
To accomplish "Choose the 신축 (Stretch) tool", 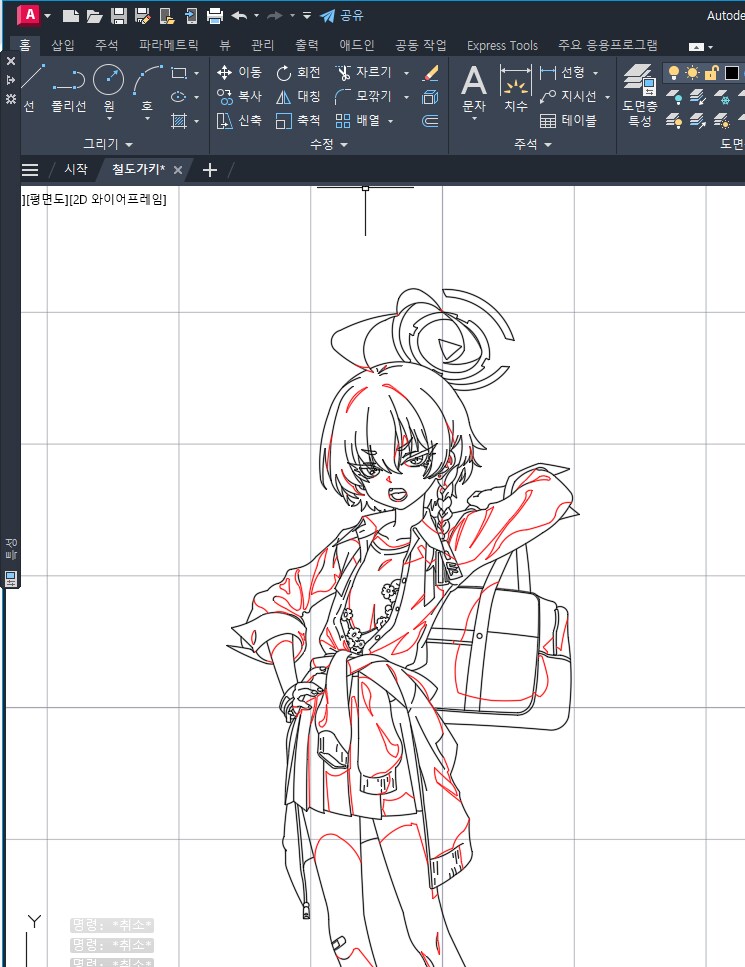I will coord(239,121).
